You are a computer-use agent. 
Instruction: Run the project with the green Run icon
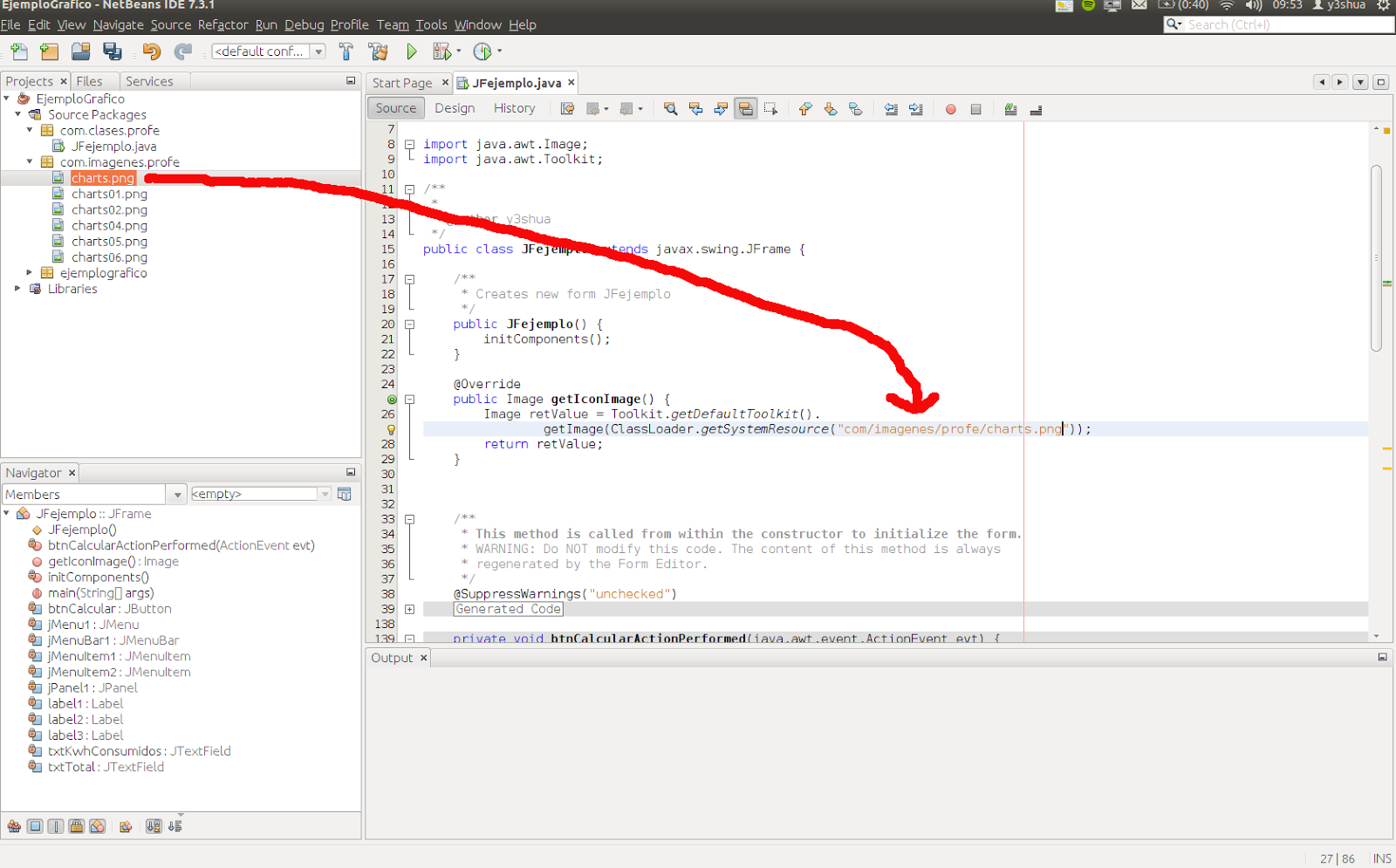pos(411,51)
